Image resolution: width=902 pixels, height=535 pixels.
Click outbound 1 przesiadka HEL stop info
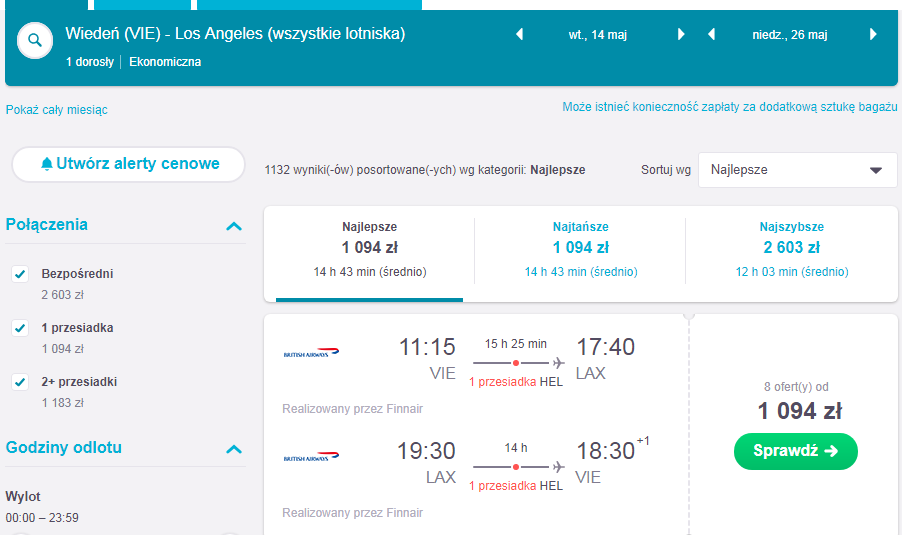coord(515,382)
